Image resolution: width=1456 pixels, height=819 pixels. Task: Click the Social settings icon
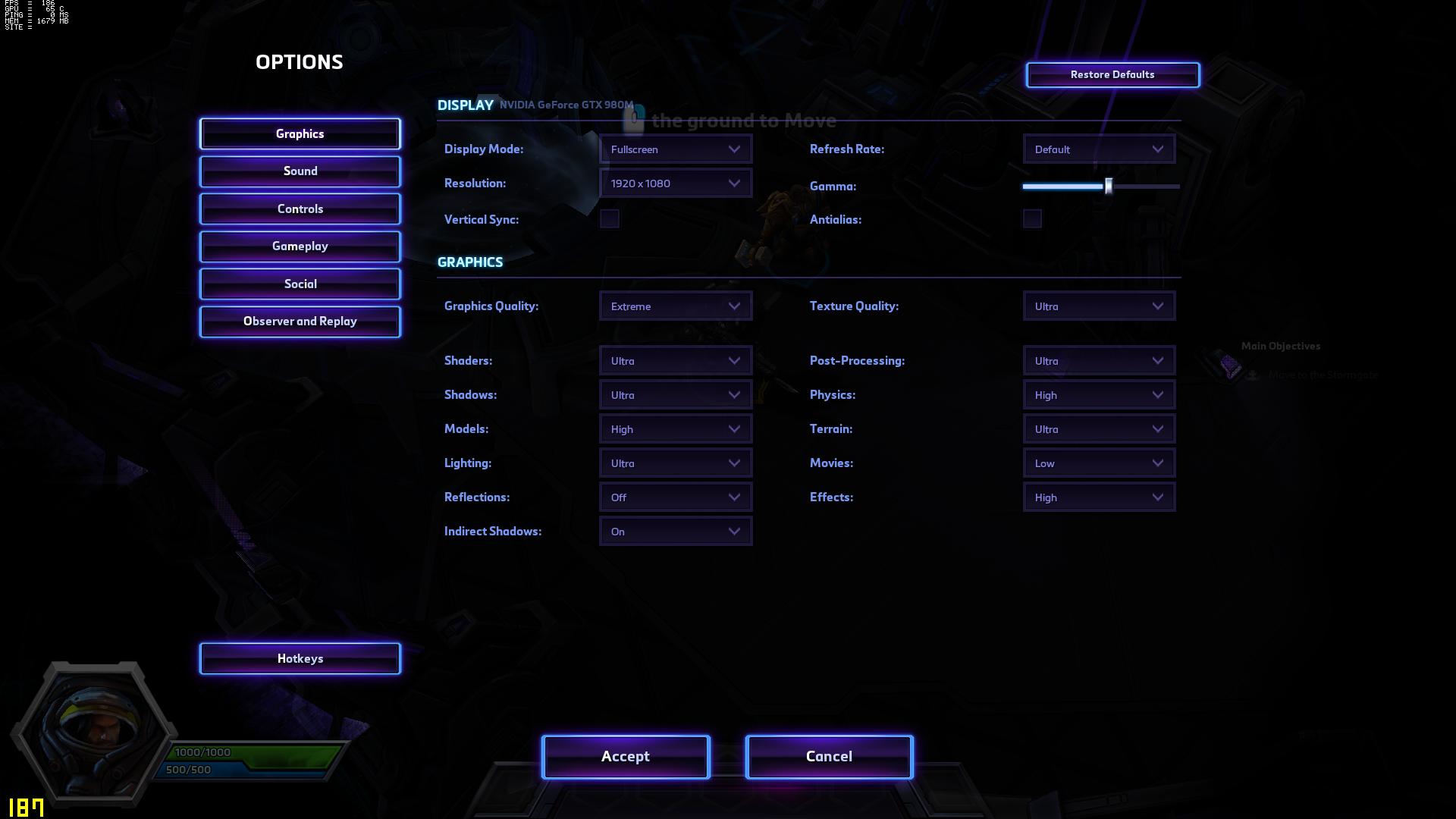click(x=300, y=283)
